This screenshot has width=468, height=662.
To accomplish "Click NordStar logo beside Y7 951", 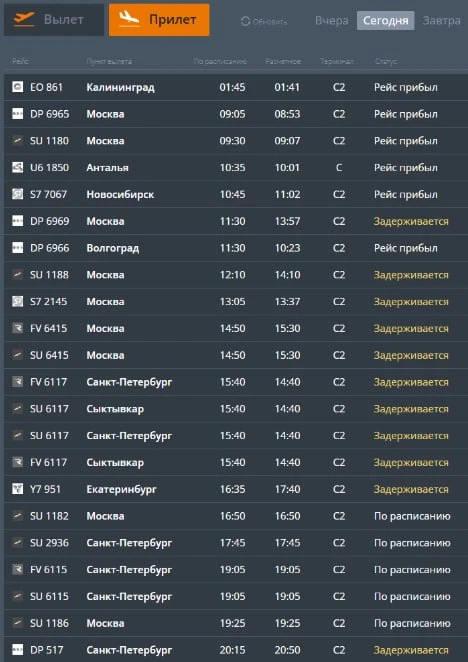I will click(x=17, y=489).
